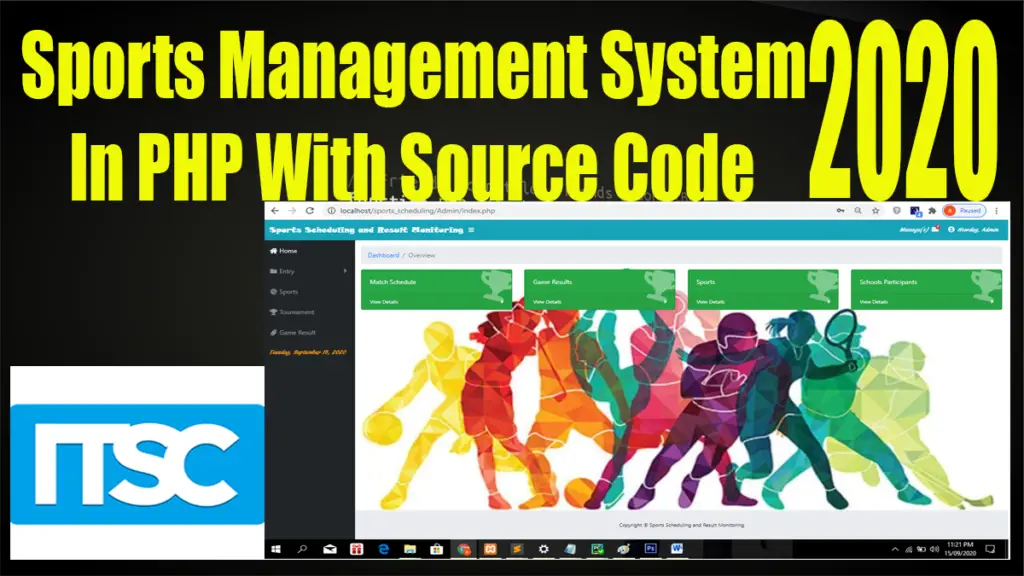
Task: Open the Windows Start menu
Action: pyautogui.click(x=278, y=549)
